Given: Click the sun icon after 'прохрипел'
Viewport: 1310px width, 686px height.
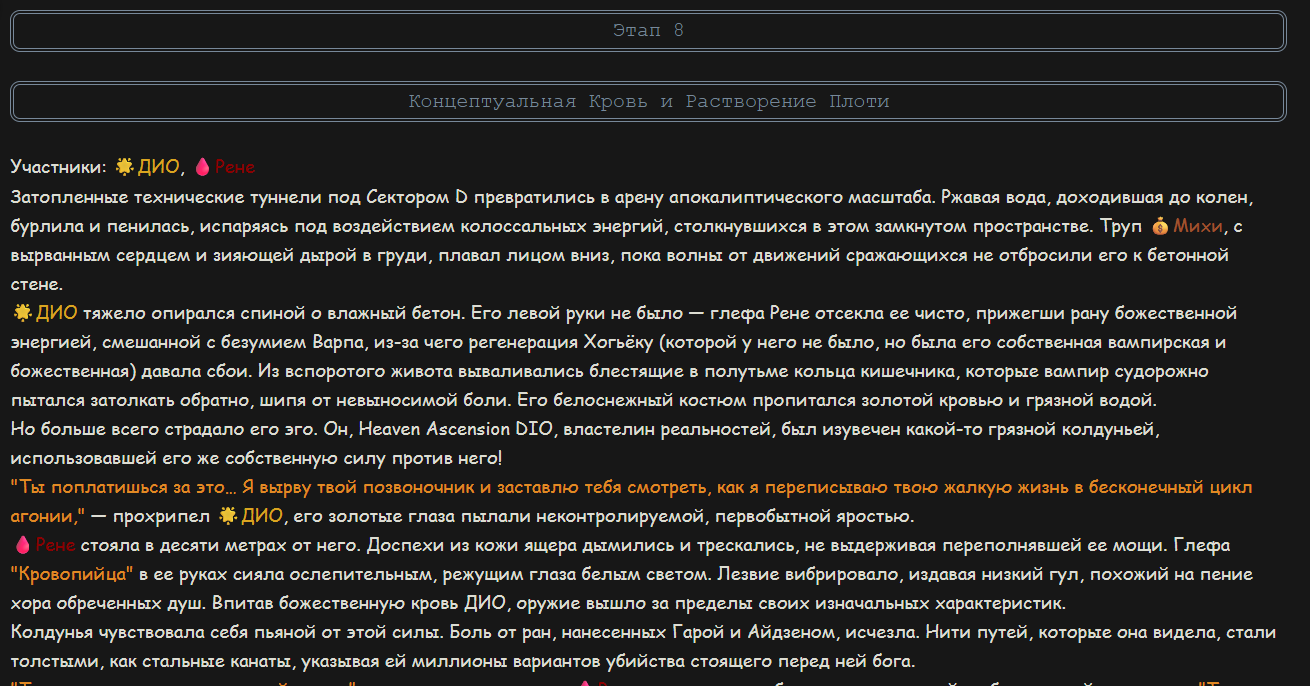Looking at the screenshot, I should [227, 516].
